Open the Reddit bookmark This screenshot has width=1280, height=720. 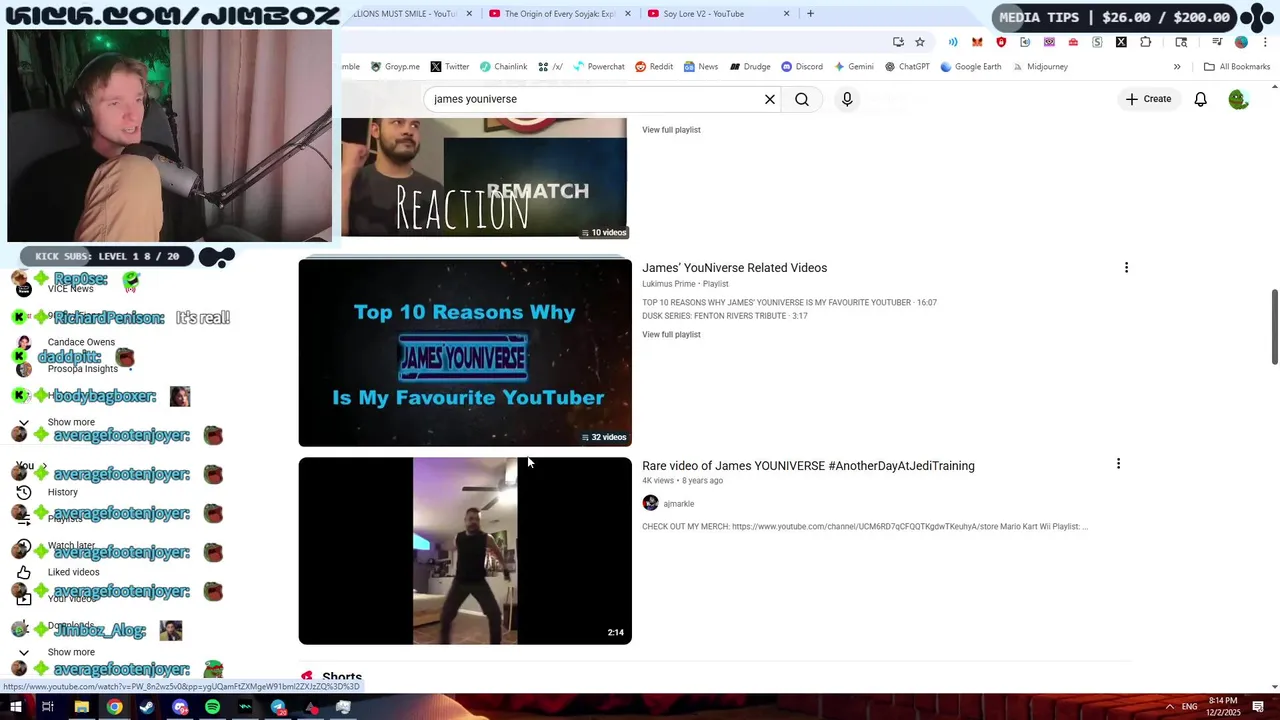(654, 67)
